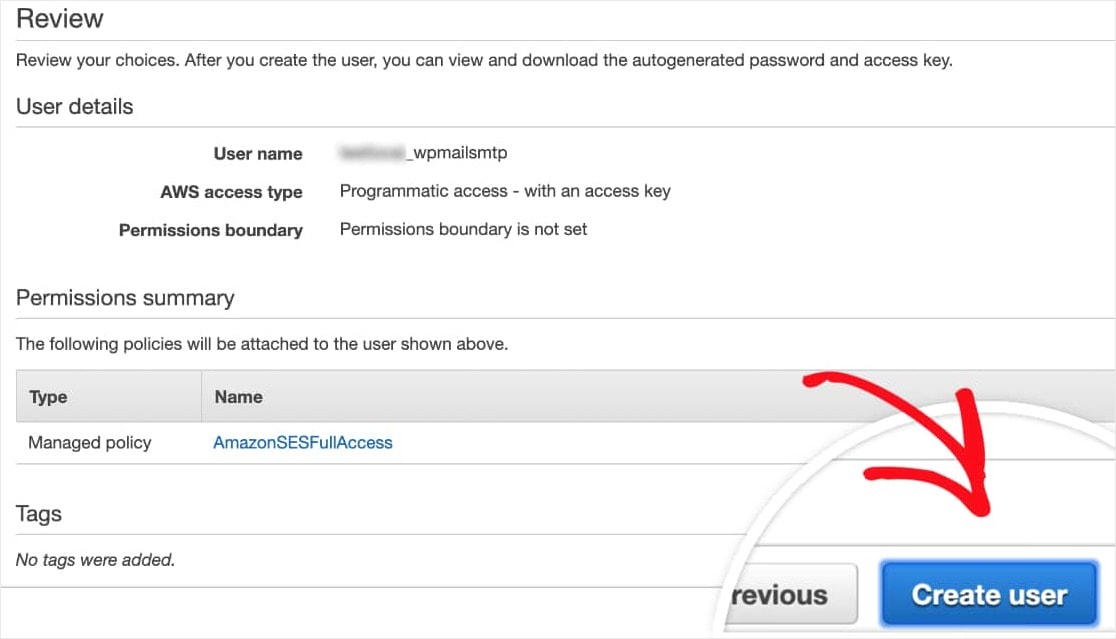Click the Programmatic access description text
The image size is (1116, 639).
[505, 191]
